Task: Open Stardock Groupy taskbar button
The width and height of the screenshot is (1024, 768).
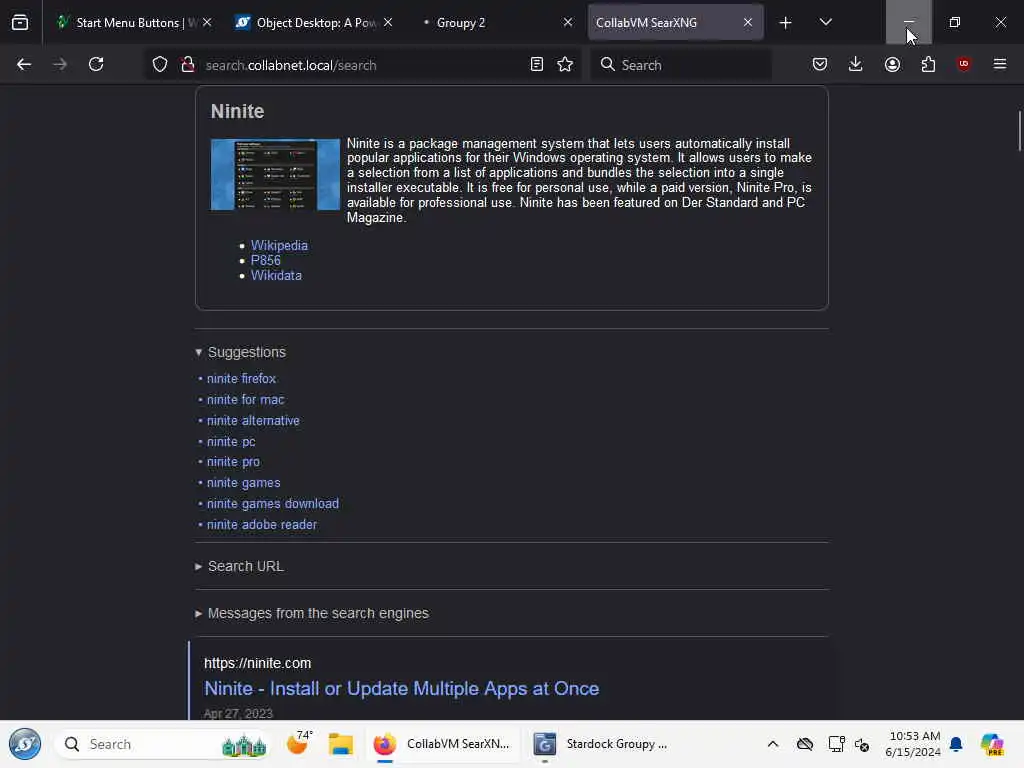Action: tap(601, 744)
